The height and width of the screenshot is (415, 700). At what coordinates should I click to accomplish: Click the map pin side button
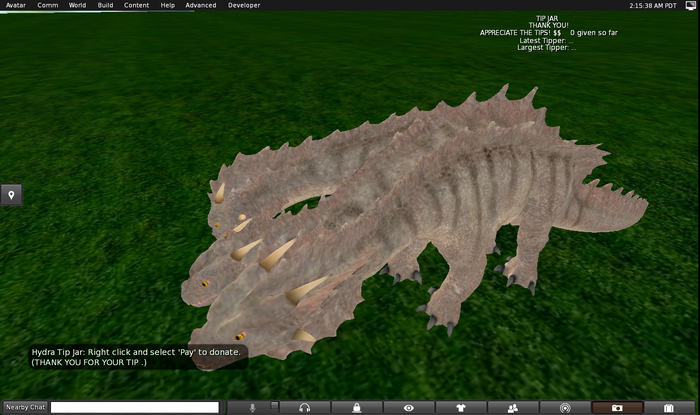pos(11,195)
